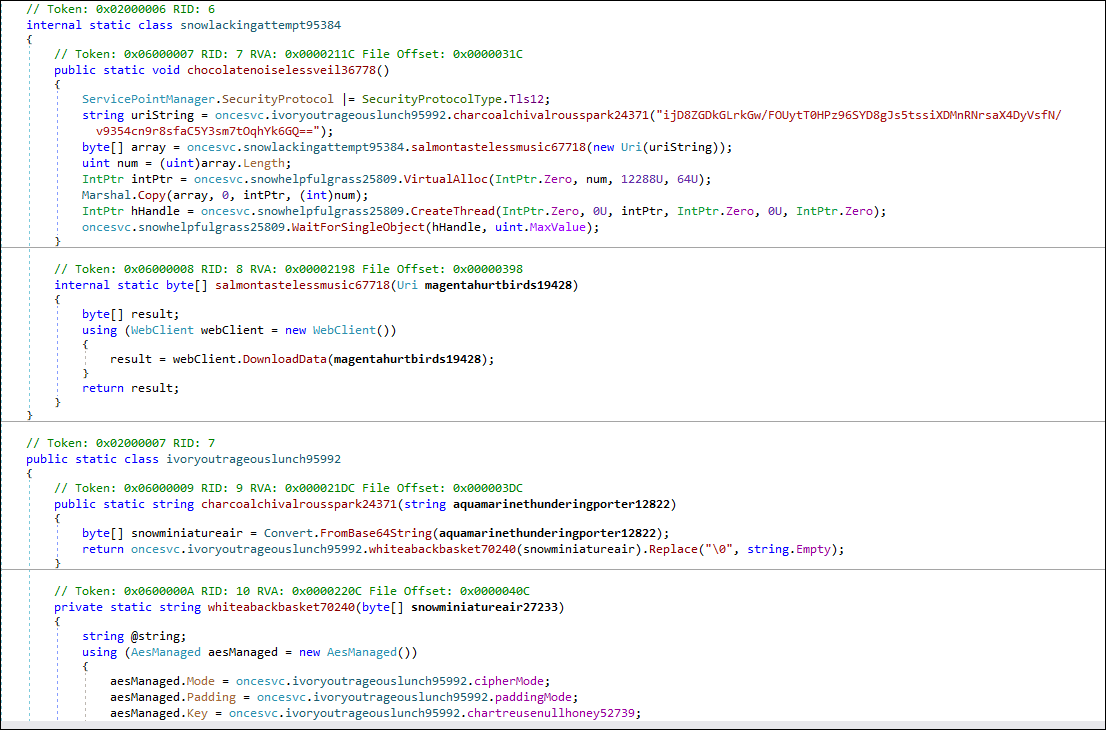This screenshot has width=1106, height=730.
Task: Click the Marshal class reference
Action: tap(107, 195)
